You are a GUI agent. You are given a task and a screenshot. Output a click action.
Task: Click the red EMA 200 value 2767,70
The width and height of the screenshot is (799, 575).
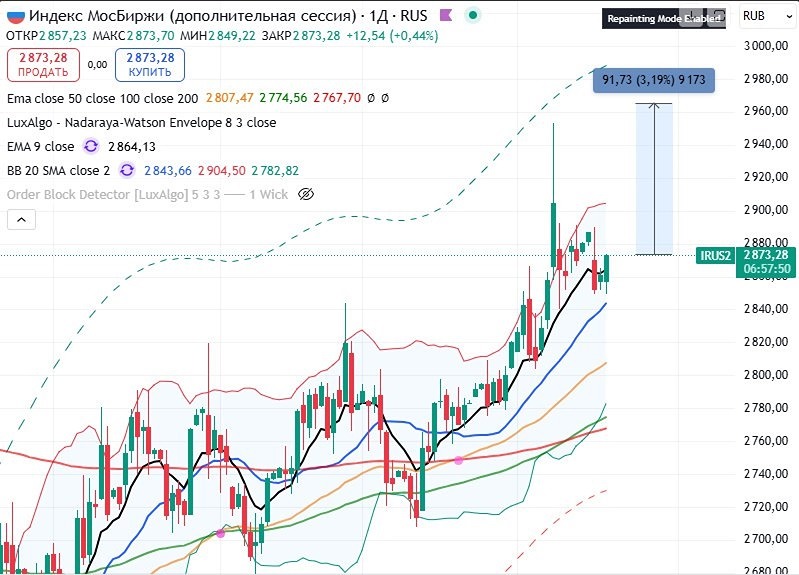[x=337, y=98]
